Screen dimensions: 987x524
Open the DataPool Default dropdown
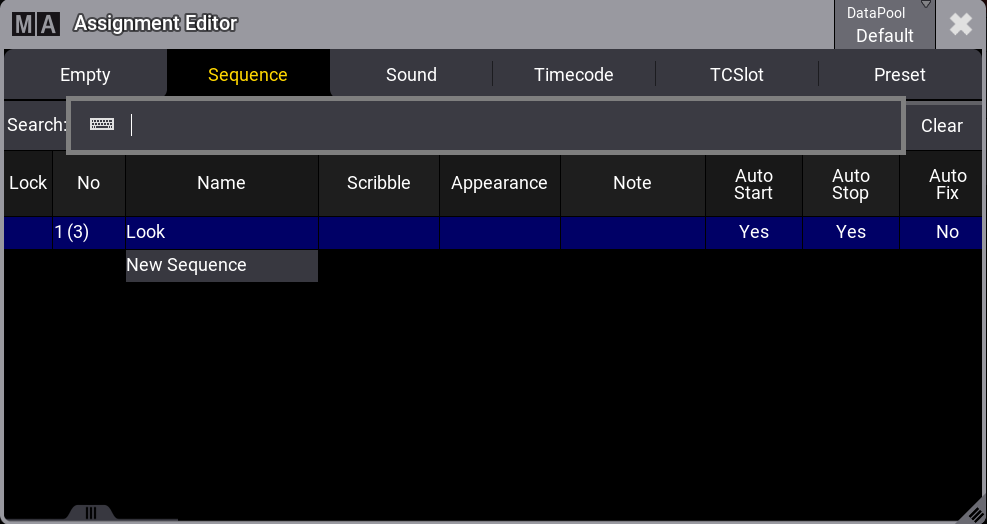click(x=884, y=25)
